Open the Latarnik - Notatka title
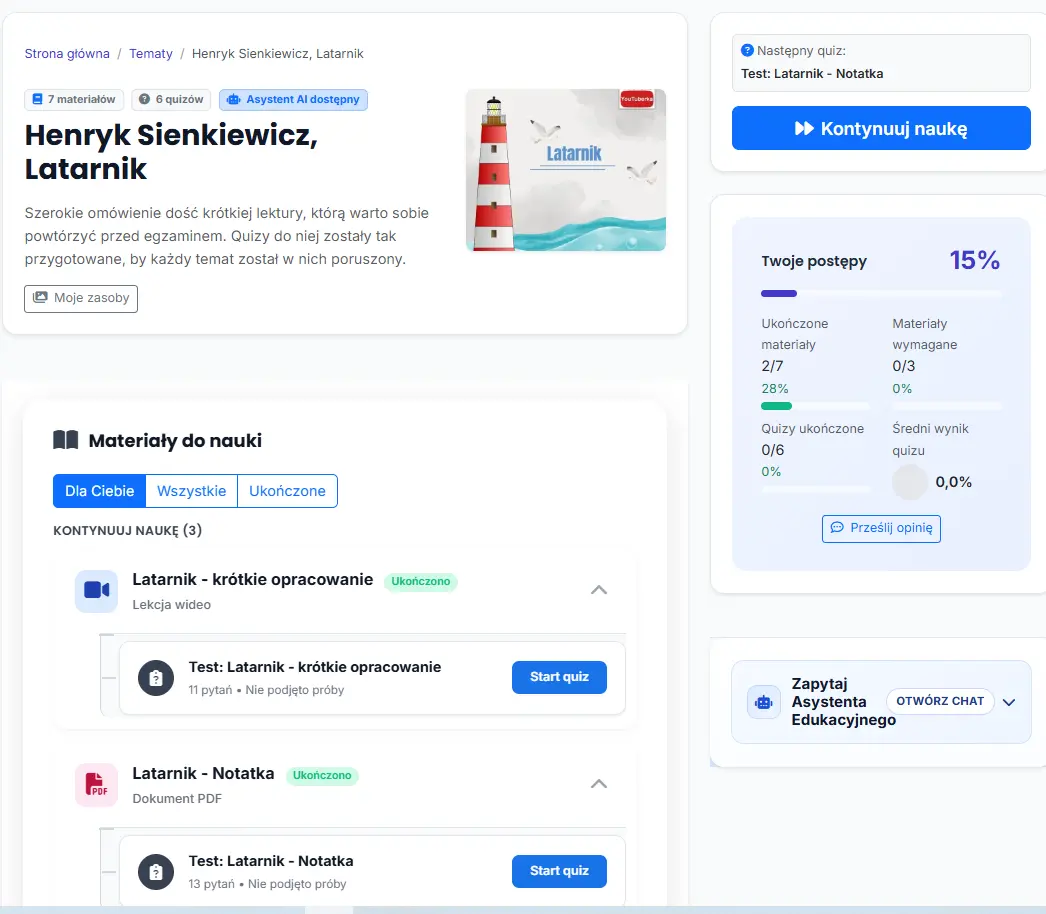Viewport: 1046px width, 914px height. click(x=203, y=773)
